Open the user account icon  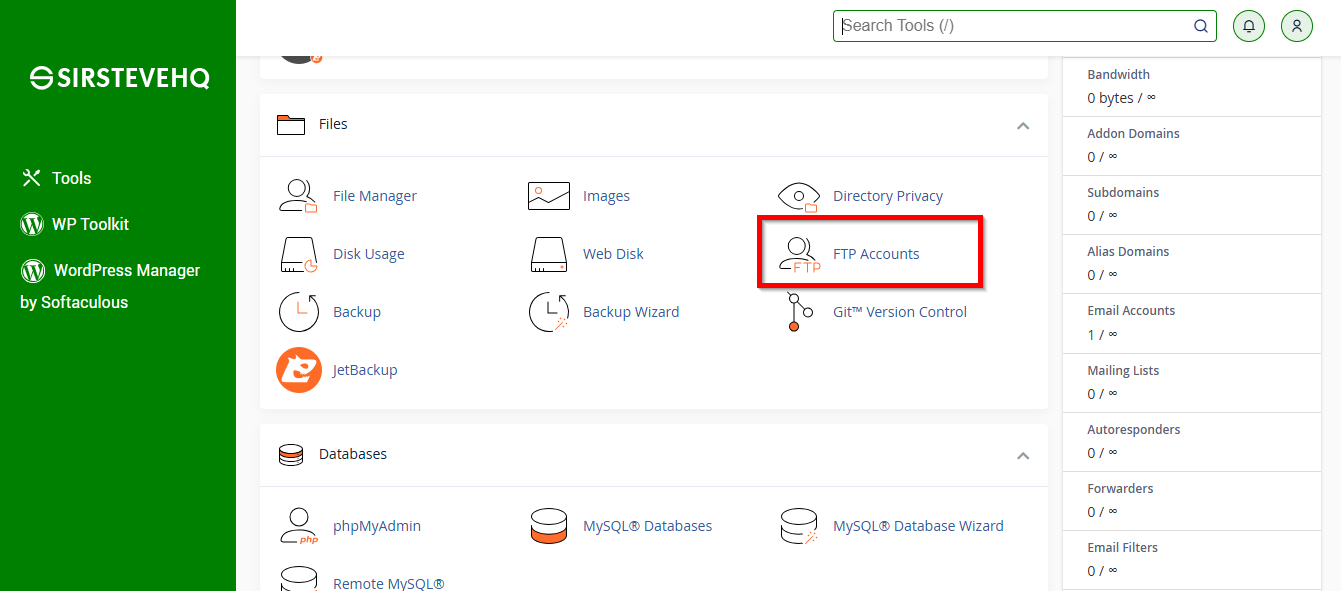(x=1297, y=26)
